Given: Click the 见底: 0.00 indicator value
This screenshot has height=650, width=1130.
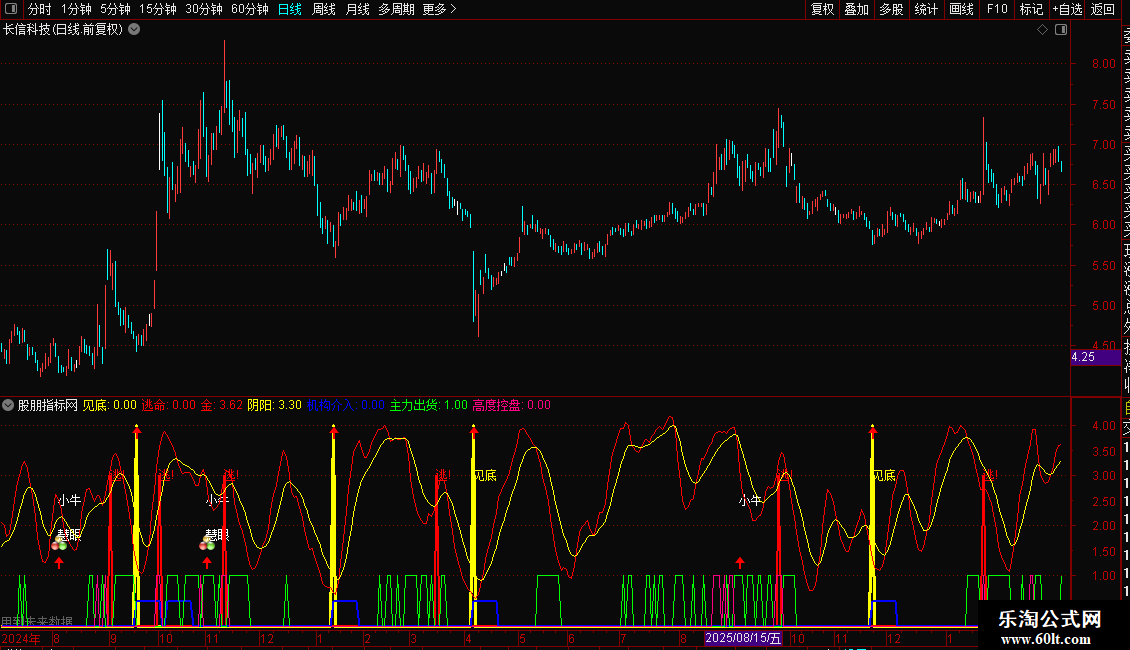Looking at the screenshot, I should pyautogui.click(x=110, y=405).
